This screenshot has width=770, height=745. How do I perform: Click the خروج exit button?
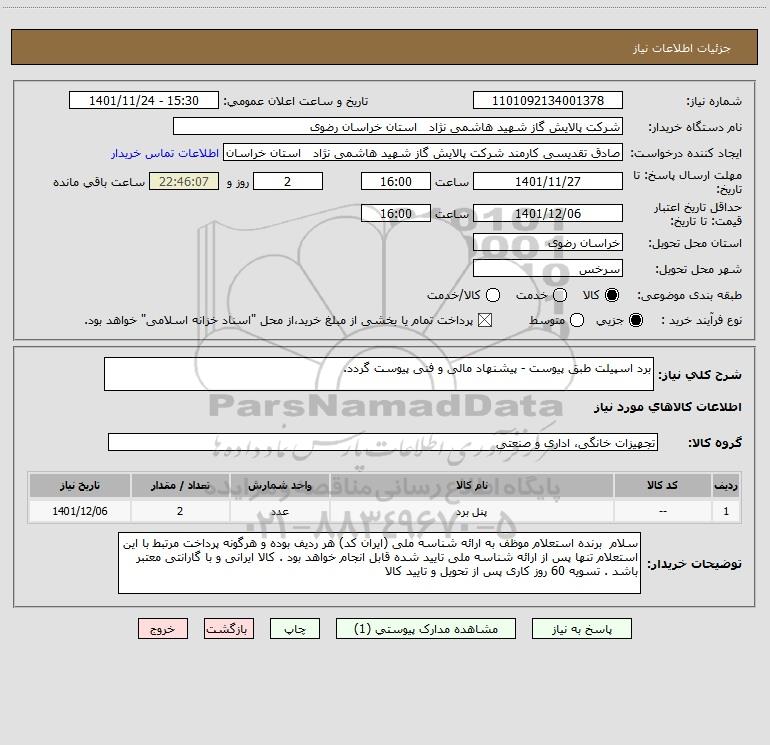click(x=163, y=629)
